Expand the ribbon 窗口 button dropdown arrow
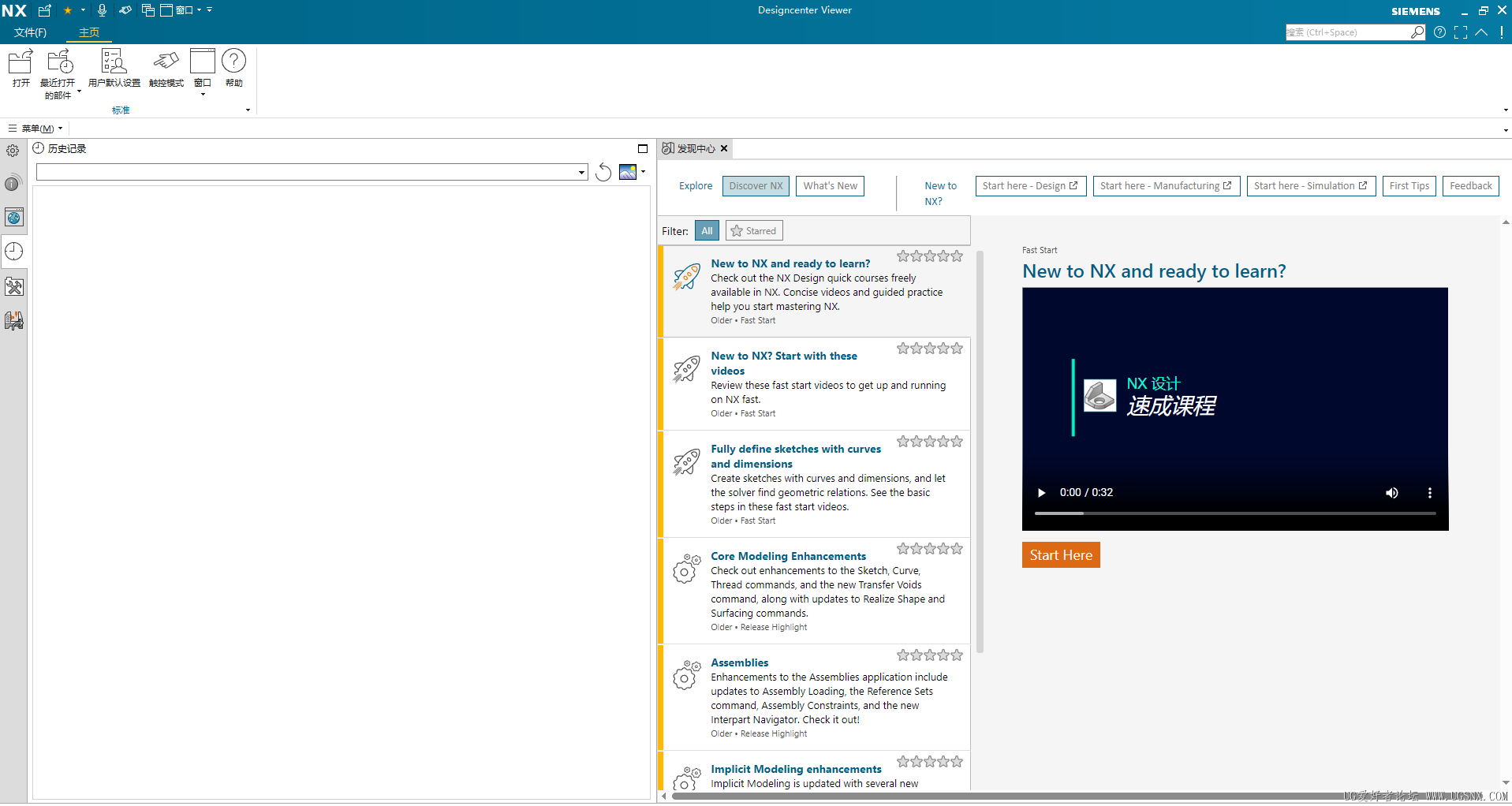Image resolution: width=1512 pixels, height=806 pixels. coord(203,95)
